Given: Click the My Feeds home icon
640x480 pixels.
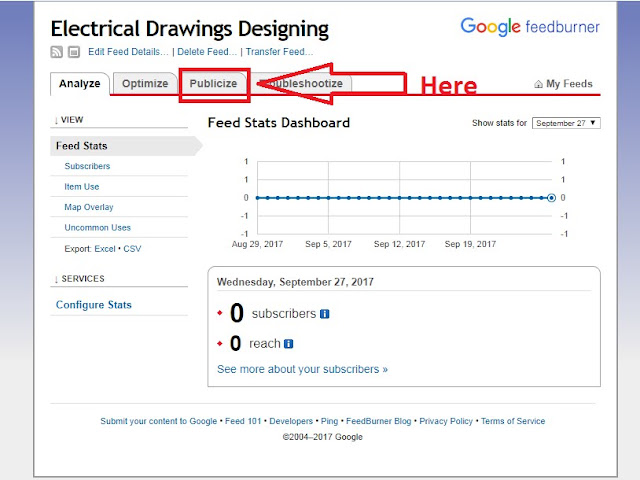Looking at the screenshot, I should pos(538,84).
